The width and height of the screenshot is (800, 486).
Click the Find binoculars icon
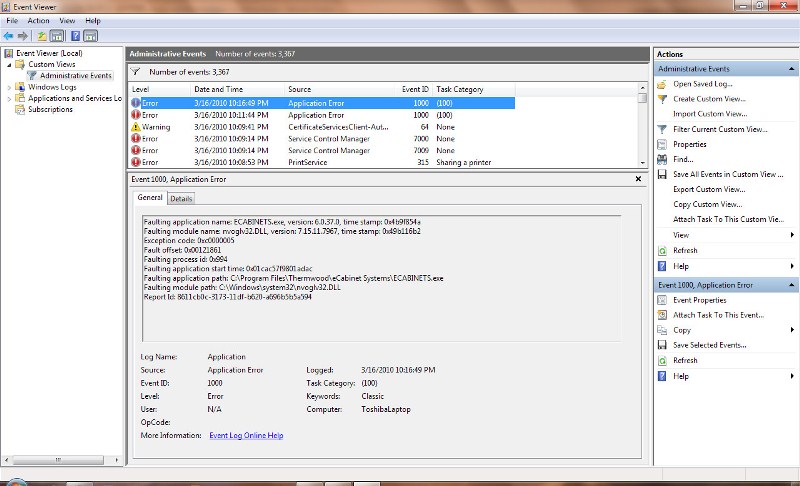click(x=662, y=159)
